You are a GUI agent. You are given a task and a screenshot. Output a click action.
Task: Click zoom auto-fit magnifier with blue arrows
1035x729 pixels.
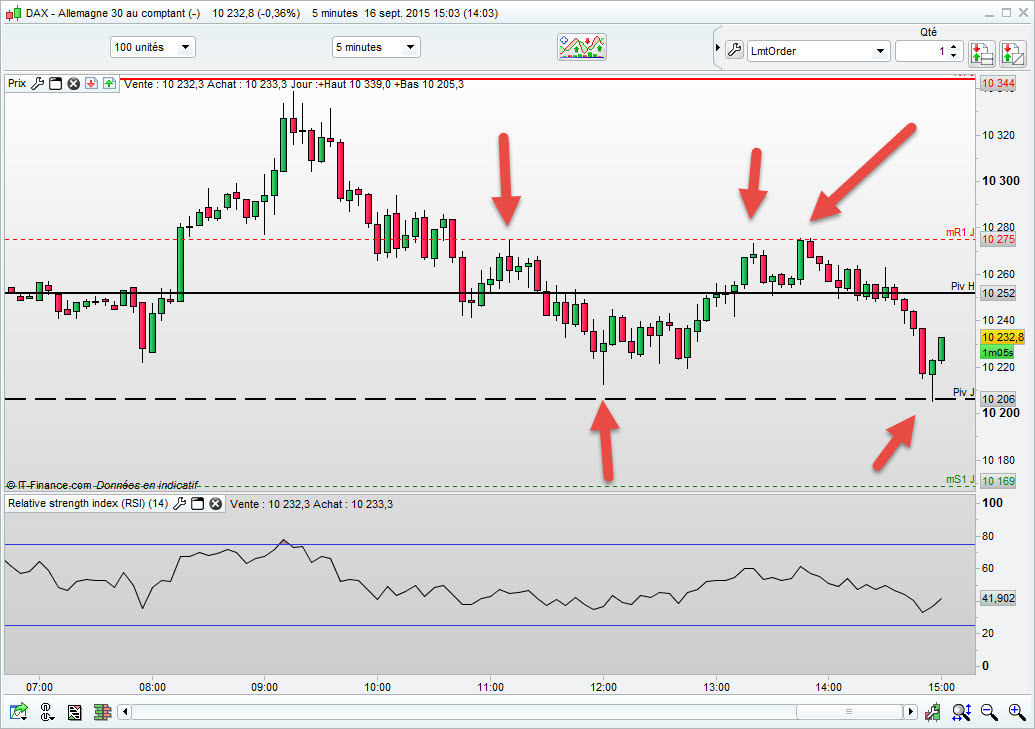(x=961, y=712)
